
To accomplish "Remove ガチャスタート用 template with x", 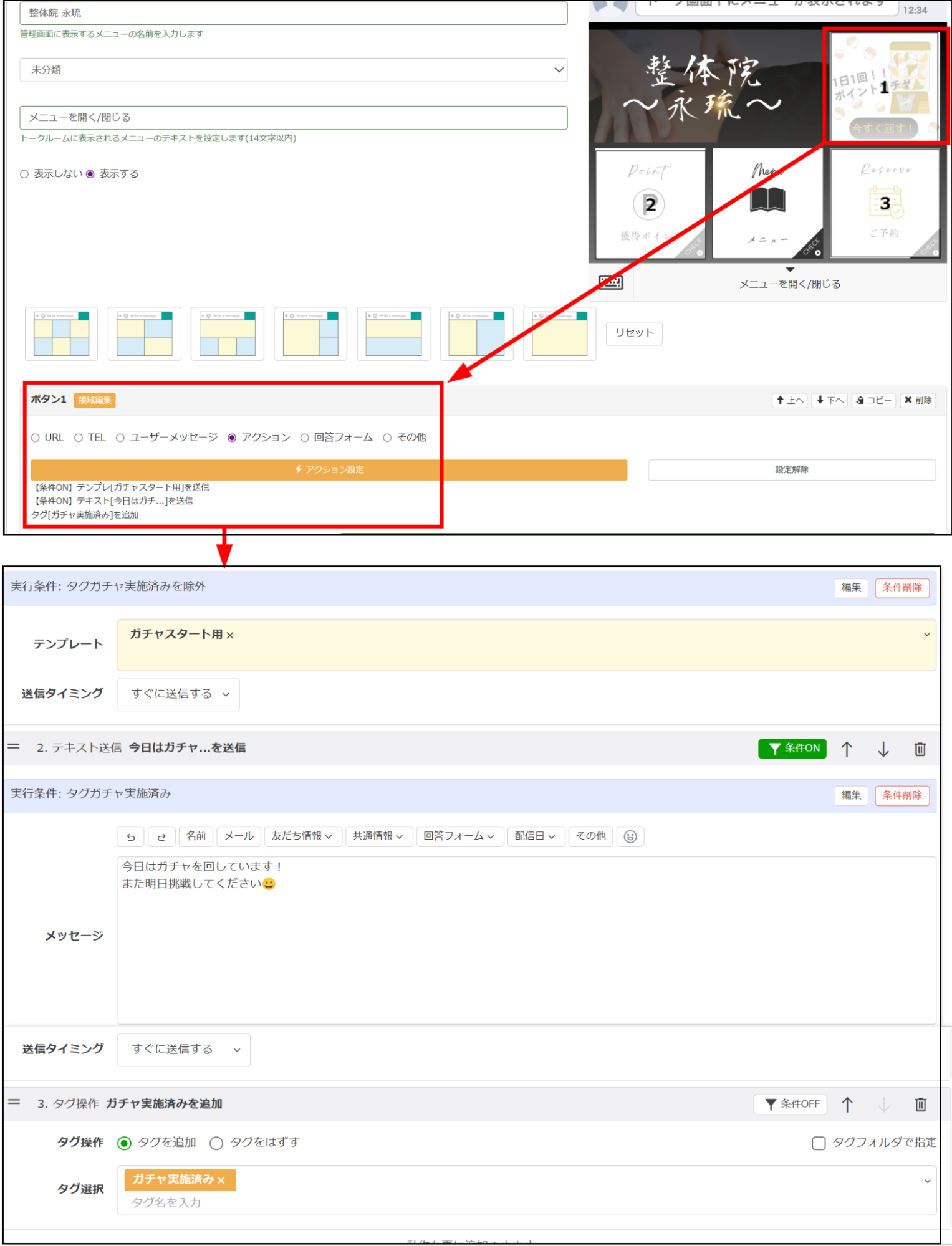I will 230,635.
